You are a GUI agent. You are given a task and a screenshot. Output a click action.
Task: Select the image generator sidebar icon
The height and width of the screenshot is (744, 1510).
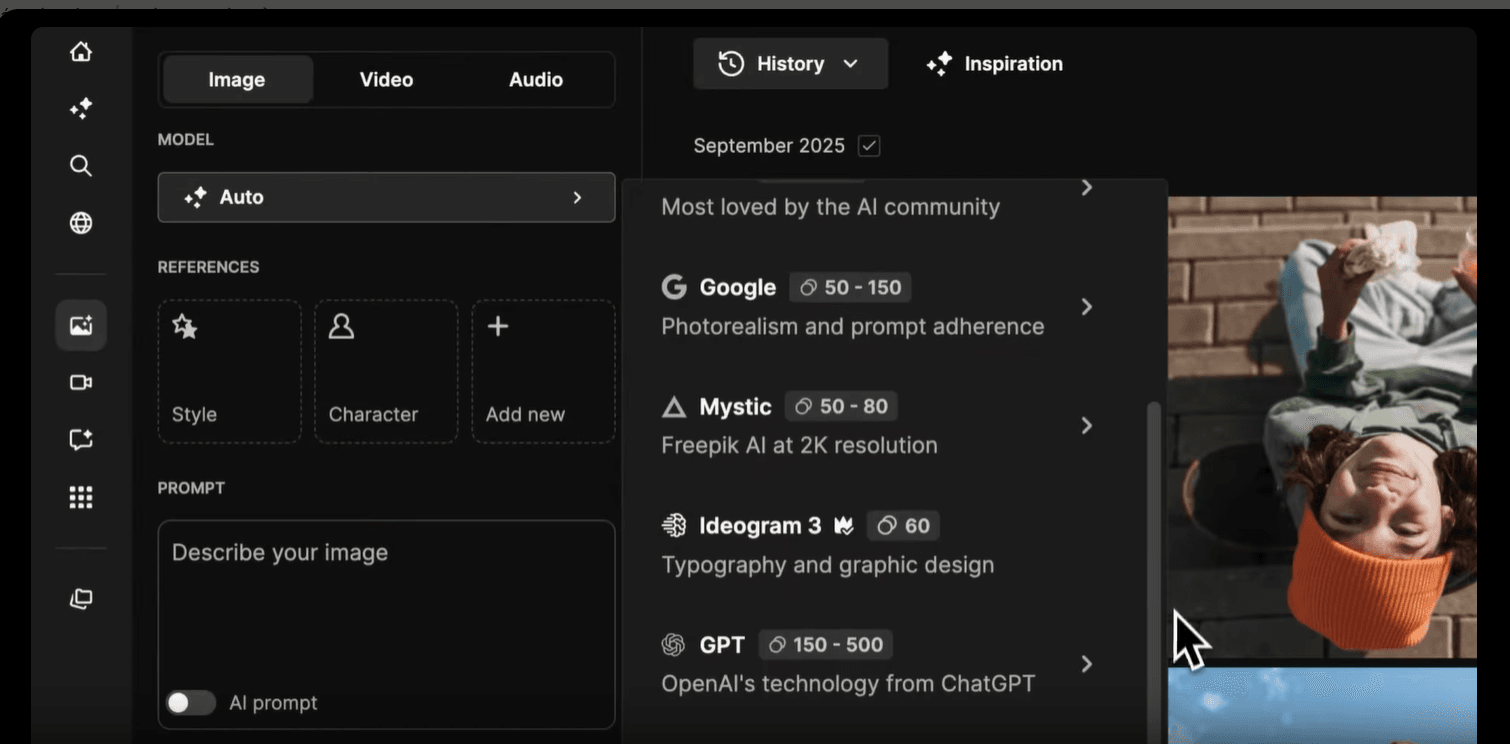[x=81, y=325]
